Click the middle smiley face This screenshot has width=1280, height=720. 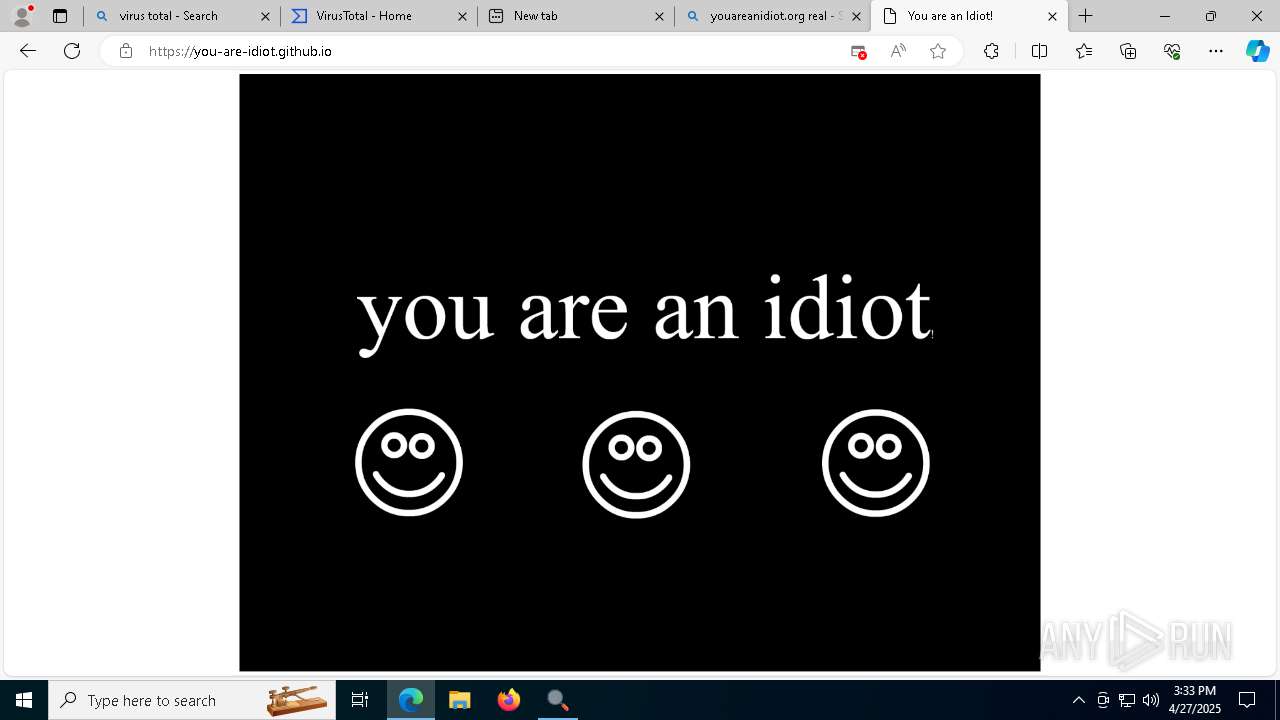coord(636,464)
